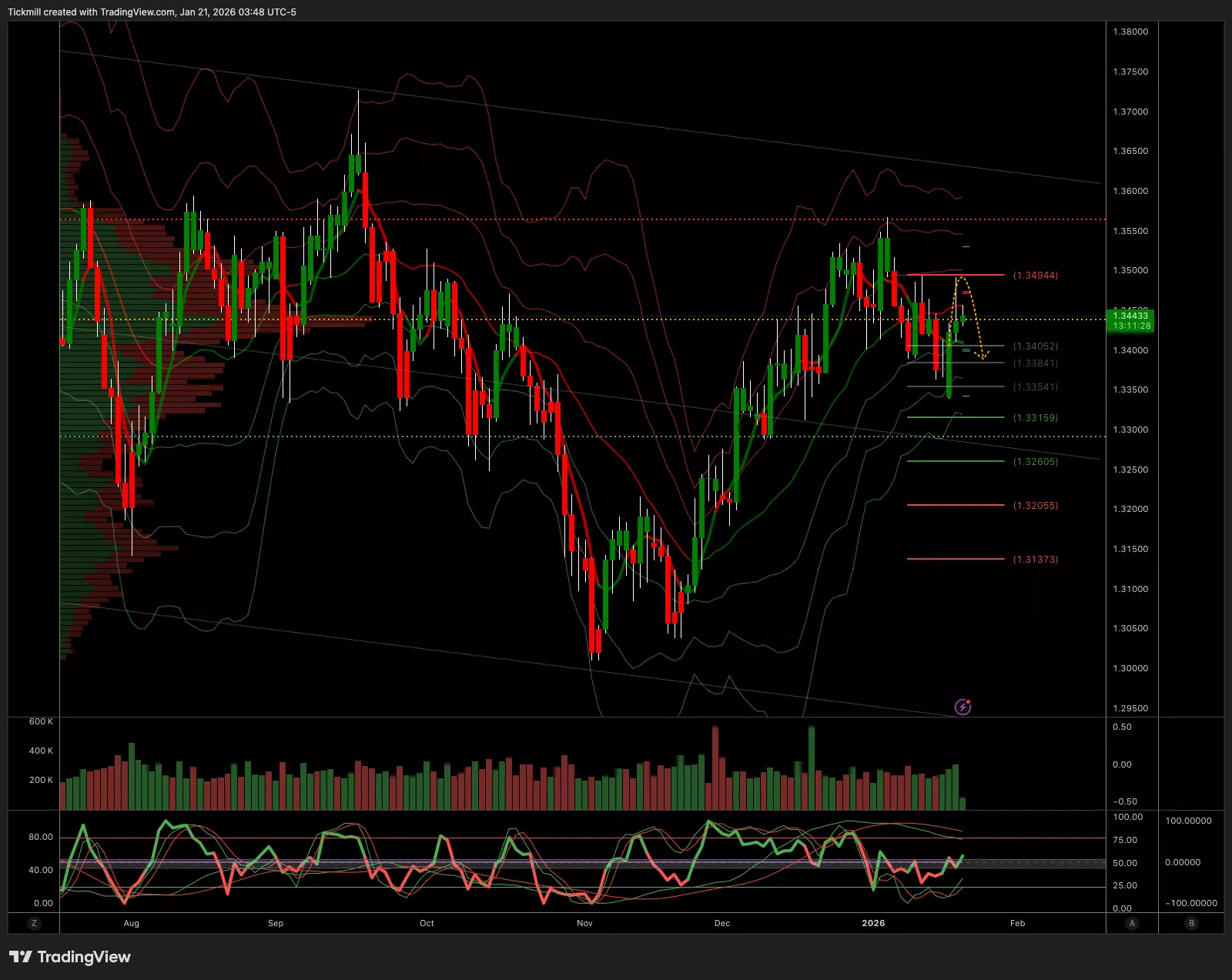Click the 1.36000 price on the scale
Image resolution: width=1232 pixels, height=980 pixels.
pos(1130,191)
